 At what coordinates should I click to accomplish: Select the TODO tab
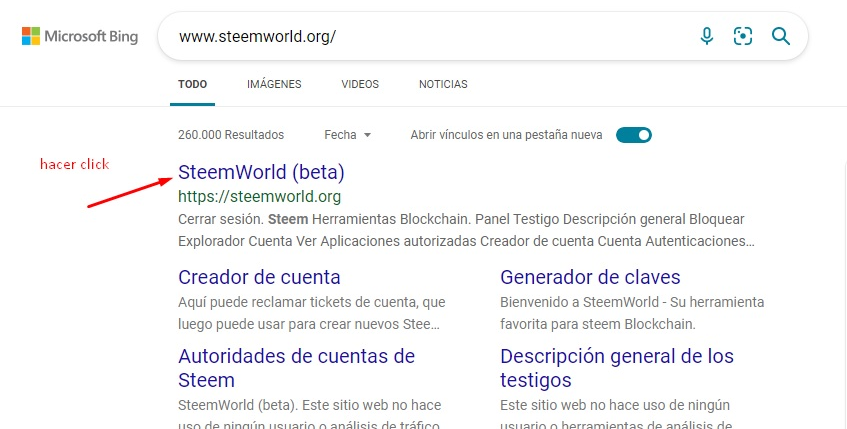tap(193, 84)
